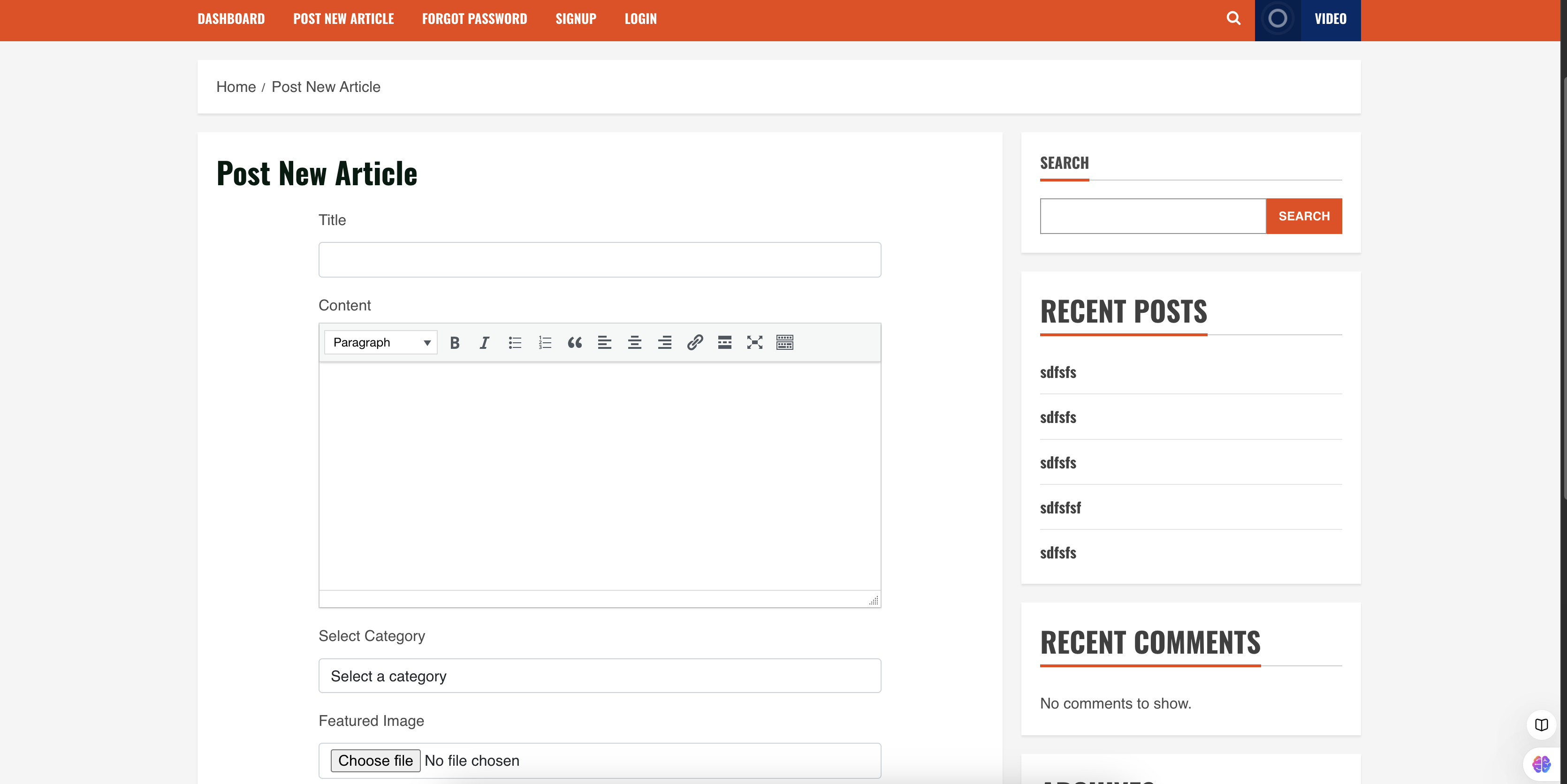Toggle bold formatting in editor
The height and width of the screenshot is (784, 1567).
pyautogui.click(x=455, y=343)
